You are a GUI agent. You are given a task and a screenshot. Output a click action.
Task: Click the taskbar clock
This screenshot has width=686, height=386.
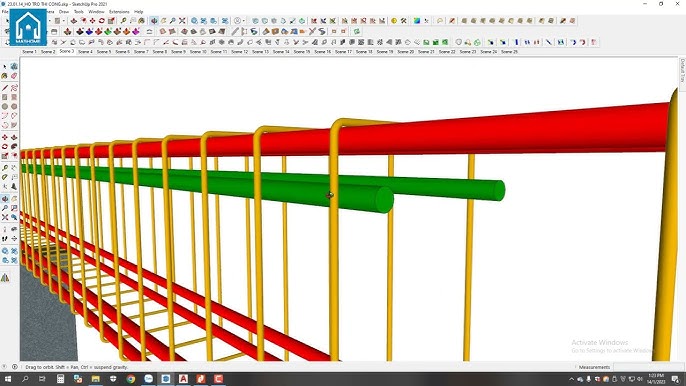(x=656, y=379)
